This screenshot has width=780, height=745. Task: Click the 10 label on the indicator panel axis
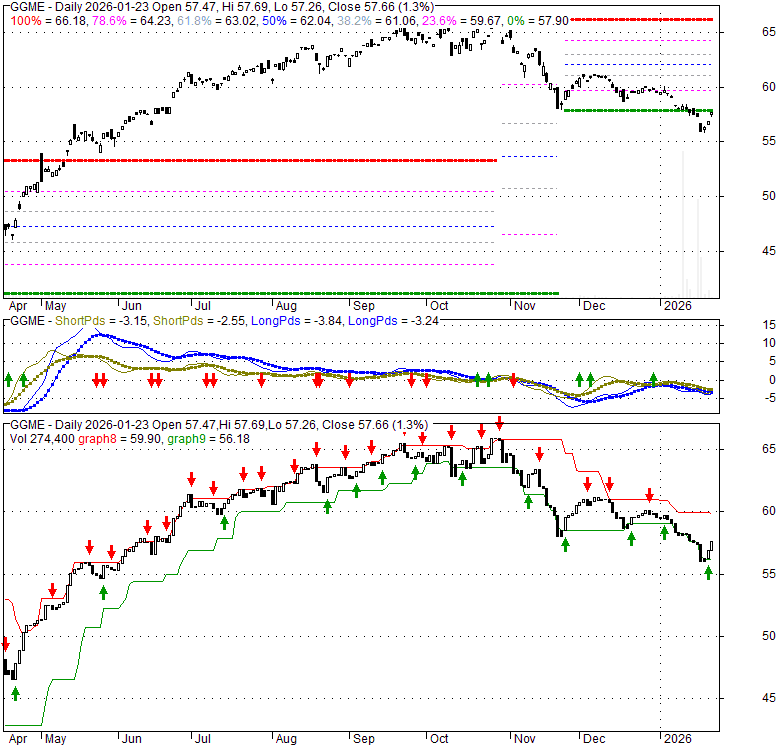click(x=769, y=343)
